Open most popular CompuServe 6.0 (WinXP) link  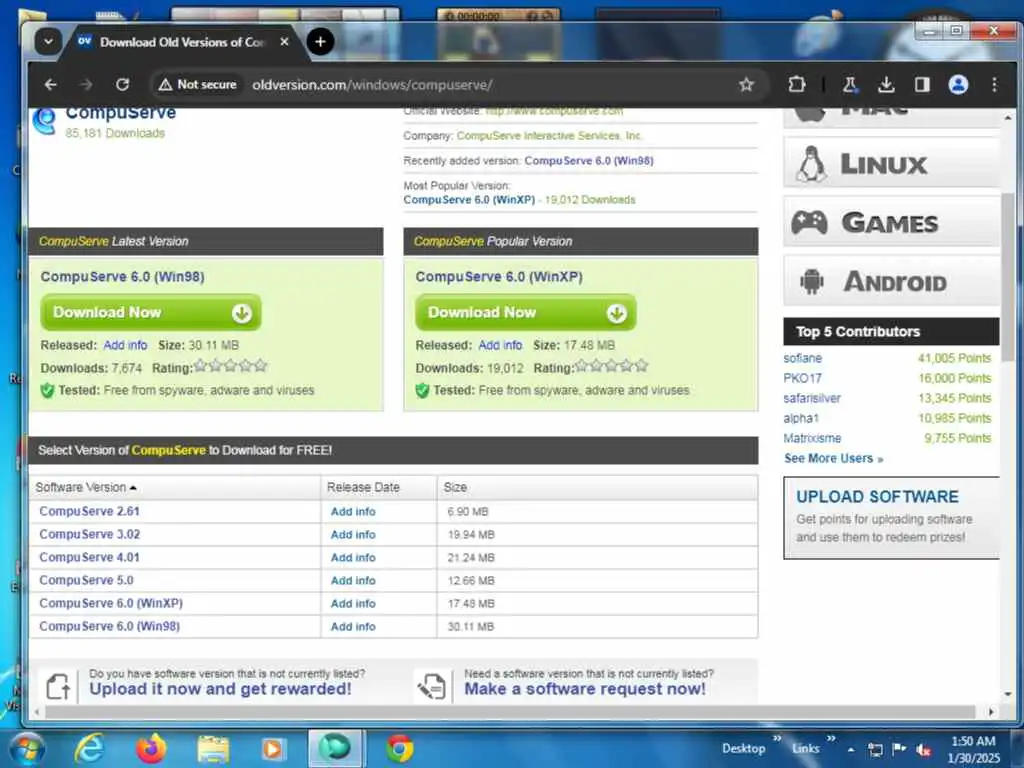coord(469,200)
